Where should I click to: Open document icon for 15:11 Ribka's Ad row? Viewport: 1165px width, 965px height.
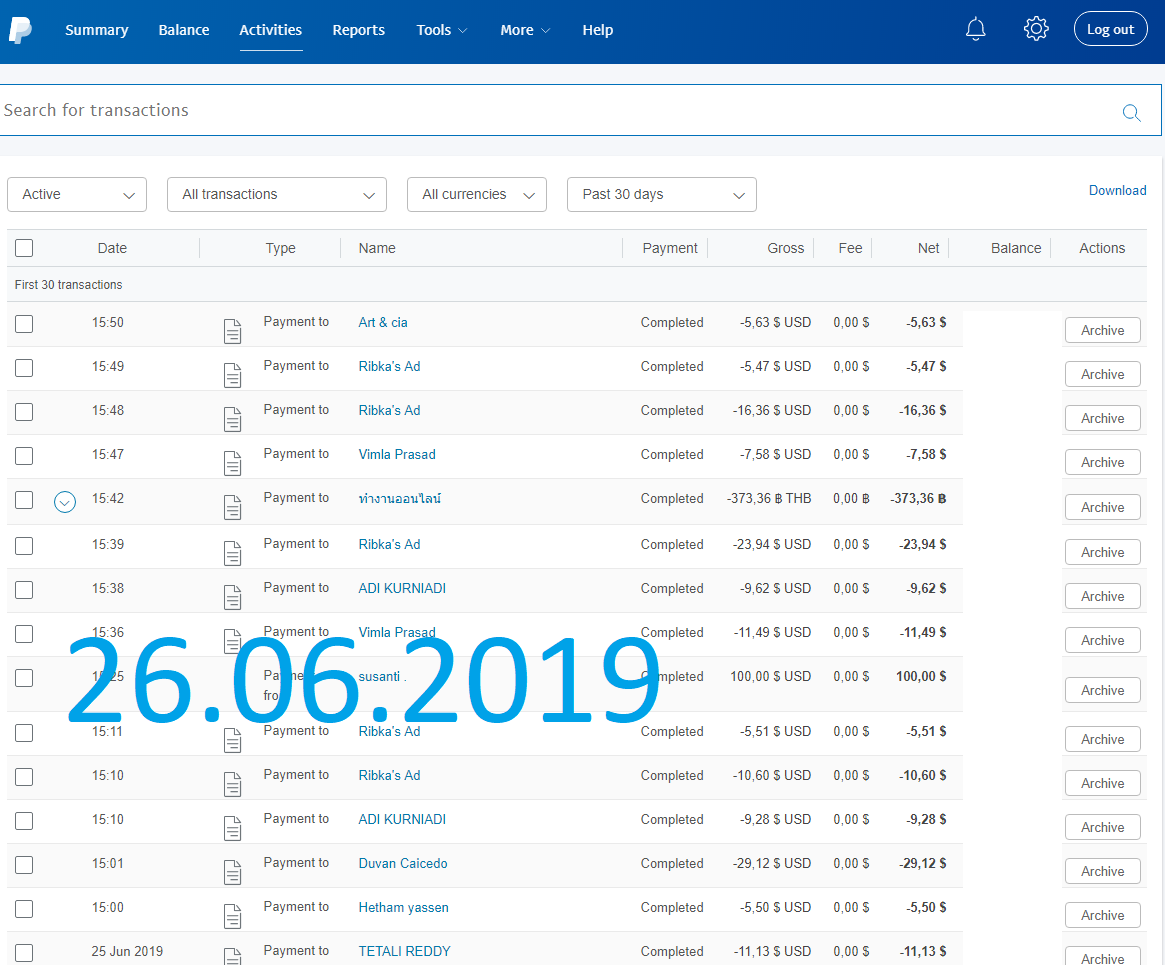click(233, 740)
